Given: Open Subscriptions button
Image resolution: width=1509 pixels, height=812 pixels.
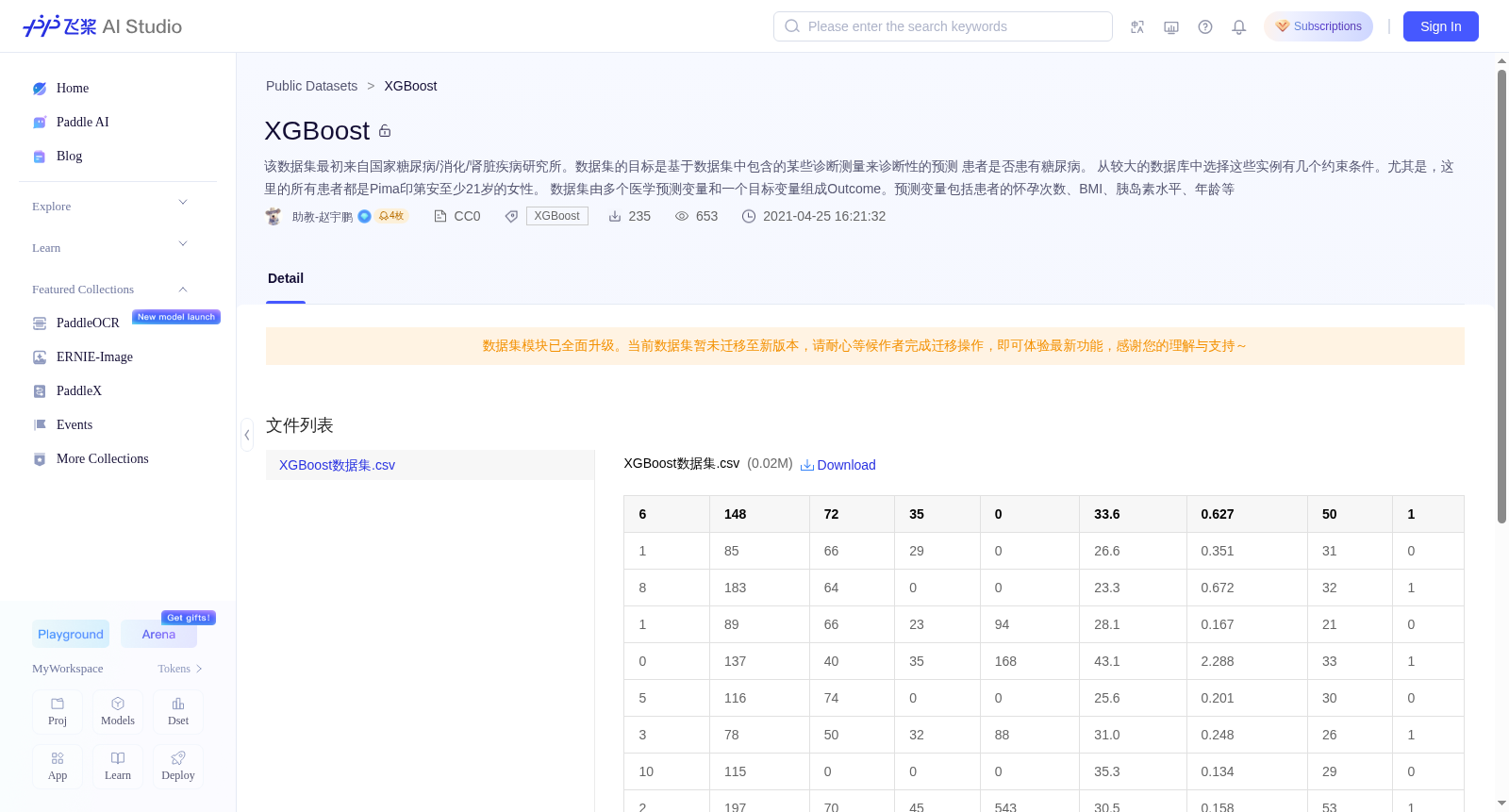Looking at the screenshot, I should pos(1318,26).
